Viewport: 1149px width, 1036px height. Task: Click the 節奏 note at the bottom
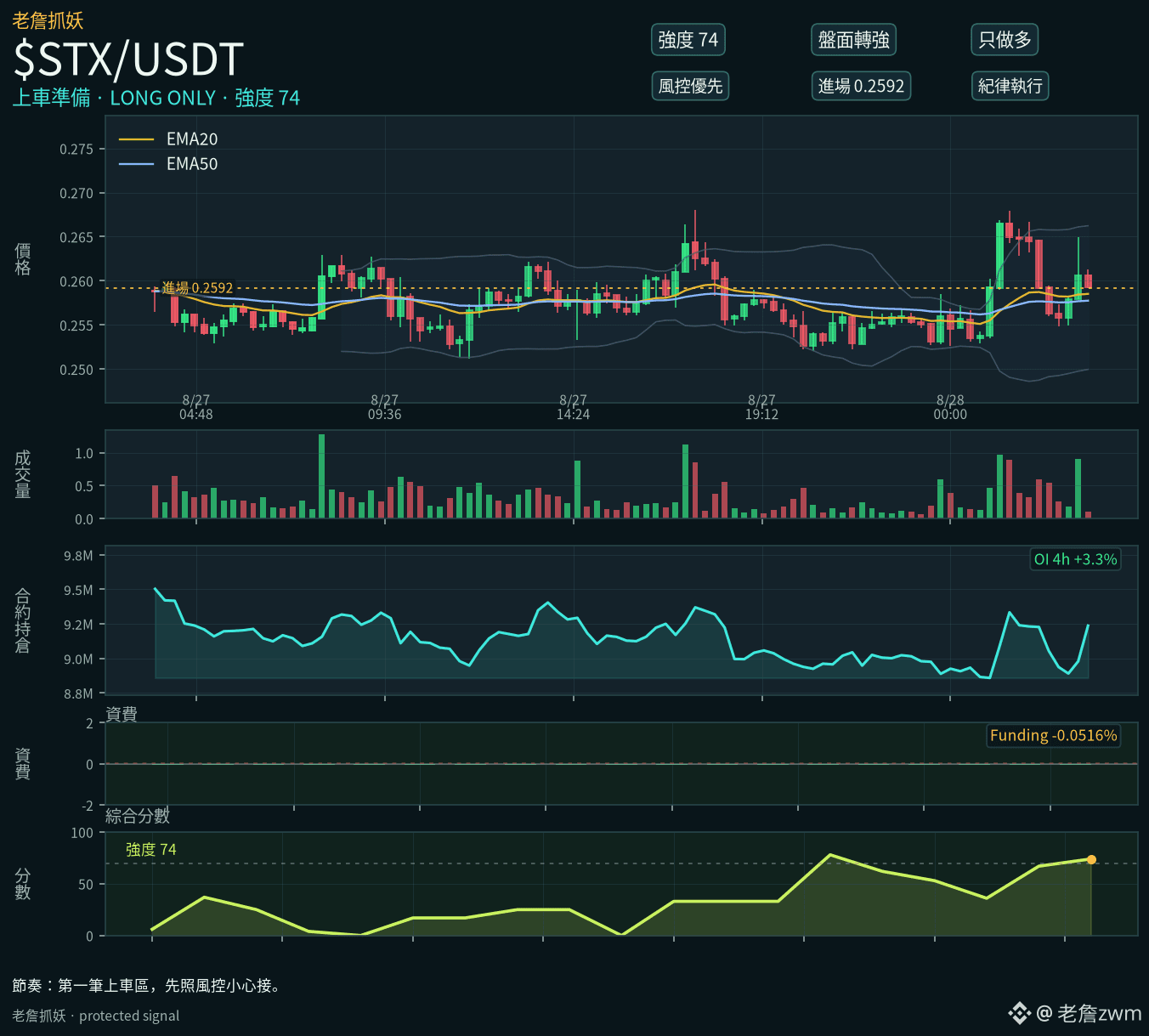tap(146, 986)
